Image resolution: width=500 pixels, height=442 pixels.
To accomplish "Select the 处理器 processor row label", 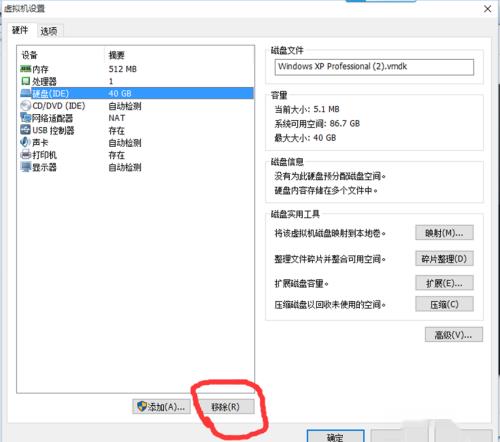I will (44, 81).
